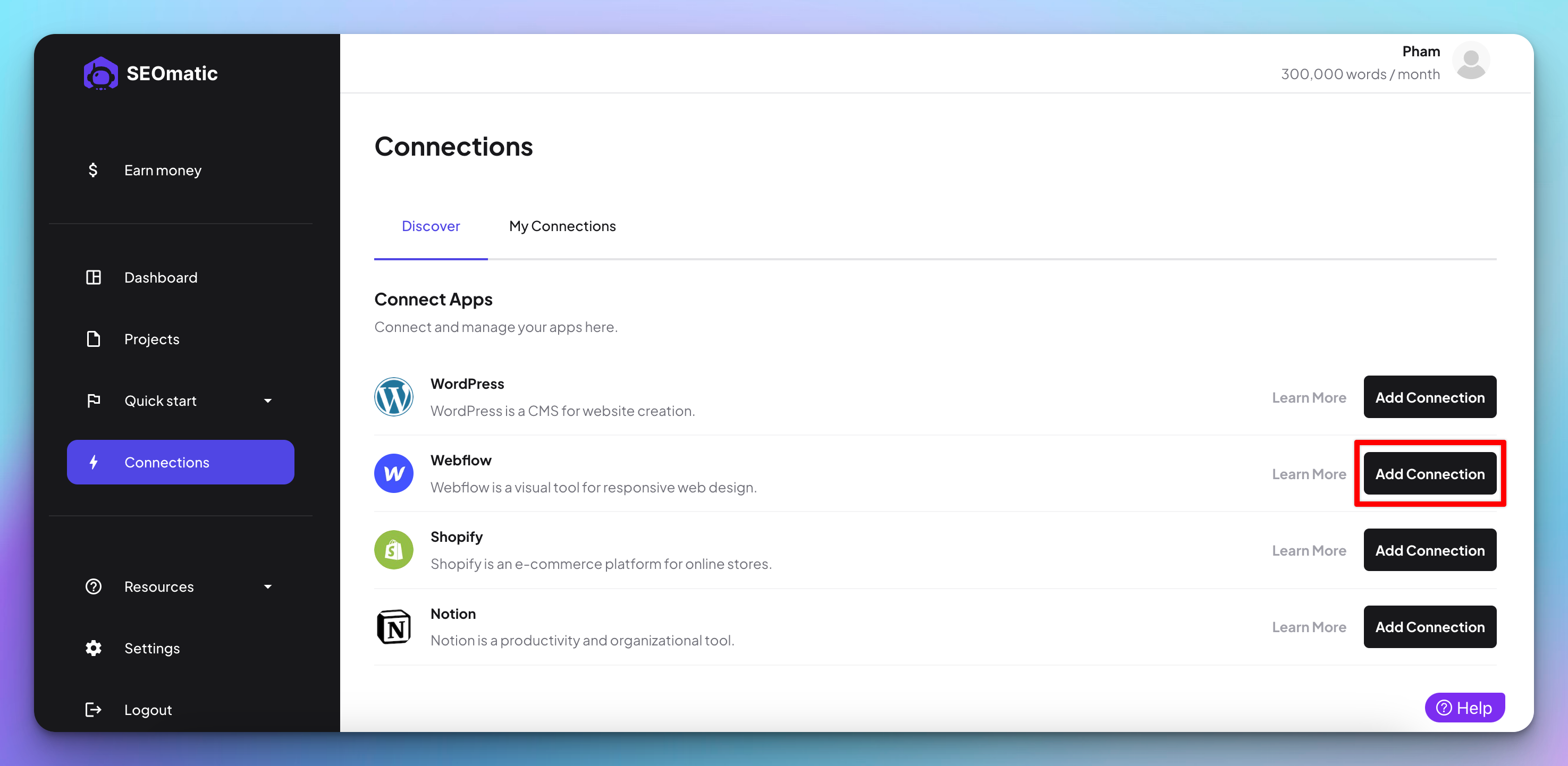1568x766 pixels.
Task: Click the username Pham
Action: pyautogui.click(x=1421, y=51)
